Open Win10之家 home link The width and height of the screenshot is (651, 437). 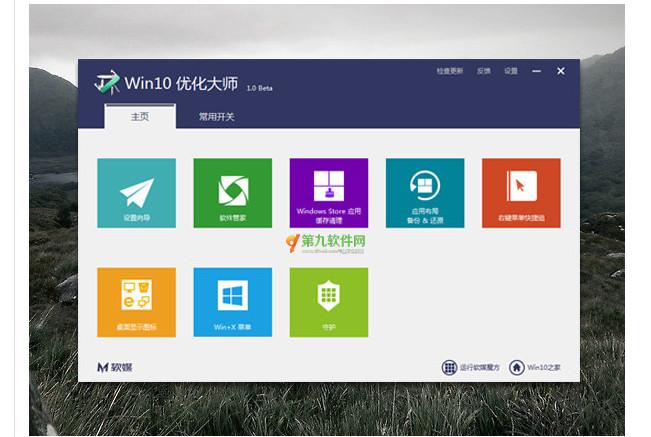[535, 367]
